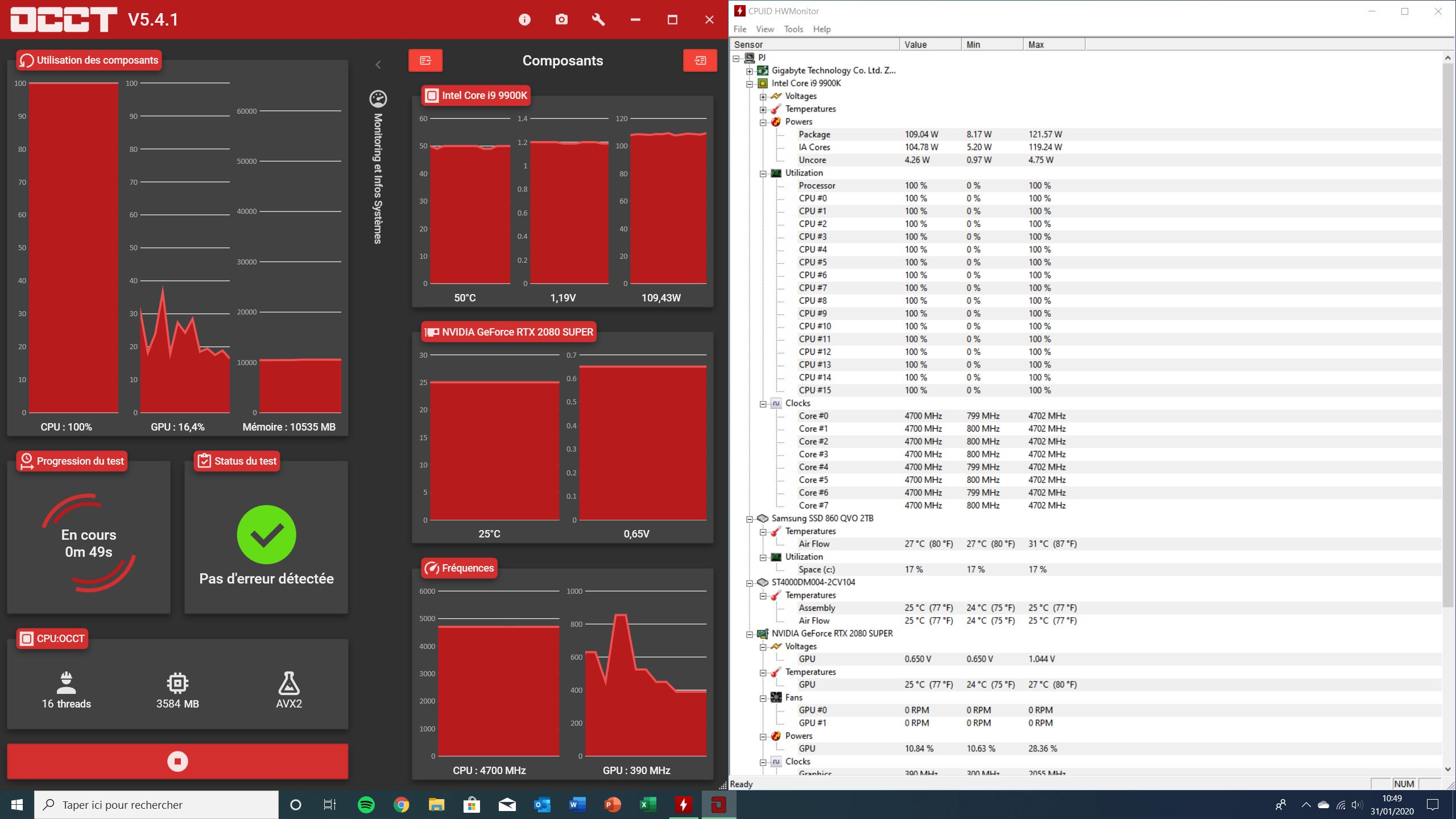
Task: Expand the CPU Voltages tree node
Action: (x=763, y=97)
